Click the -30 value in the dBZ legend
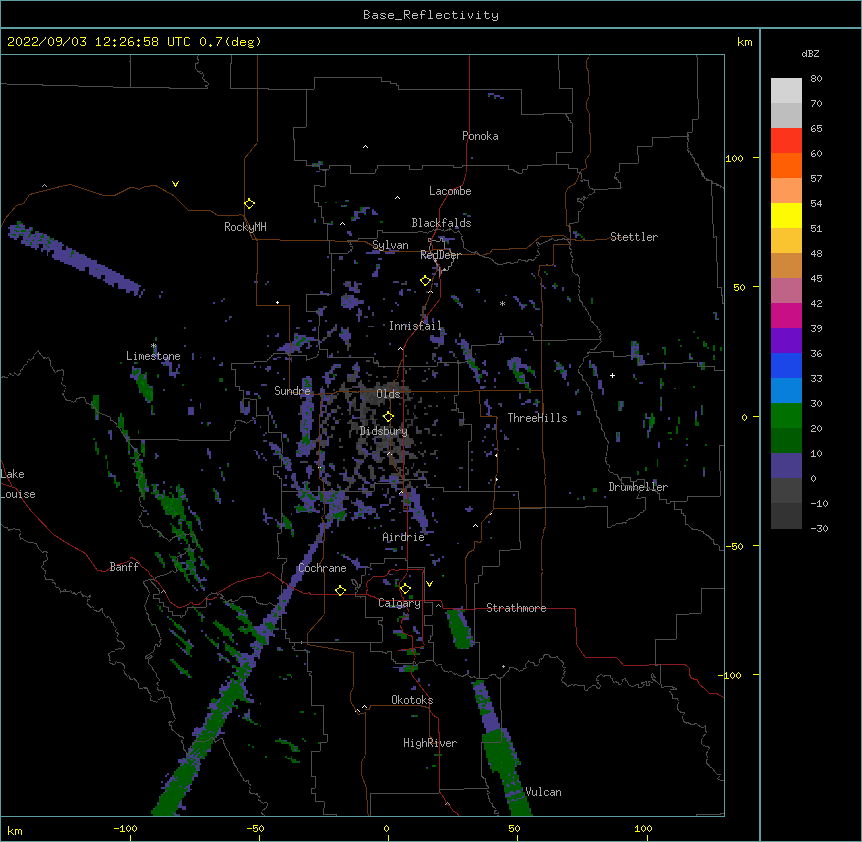The height and width of the screenshot is (842, 862). (x=819, y=529)
